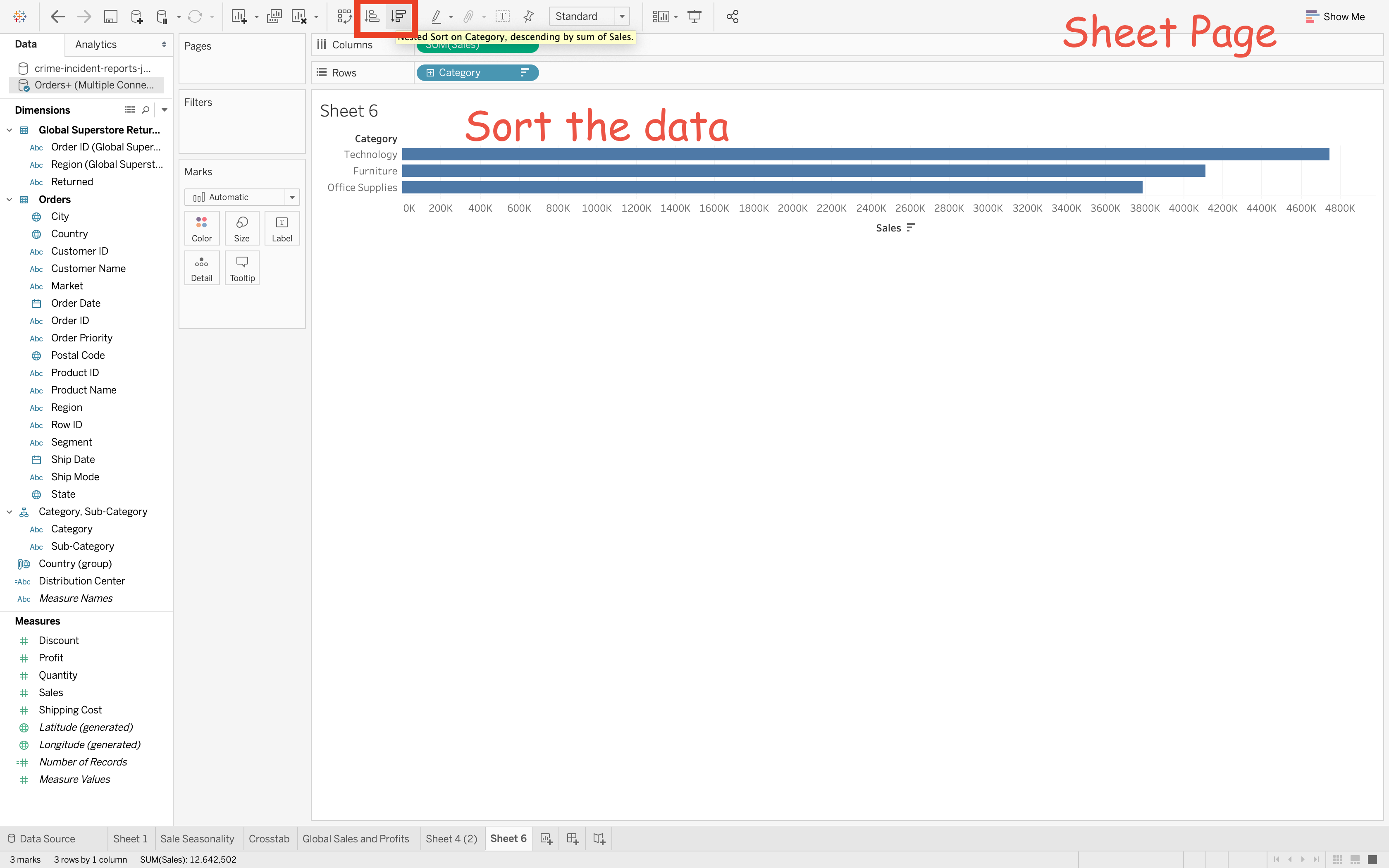Image resolution: width=1389 pixels, height=868 pixels.
Task: Click the new dashboard icon
Action: pos(572,839)
